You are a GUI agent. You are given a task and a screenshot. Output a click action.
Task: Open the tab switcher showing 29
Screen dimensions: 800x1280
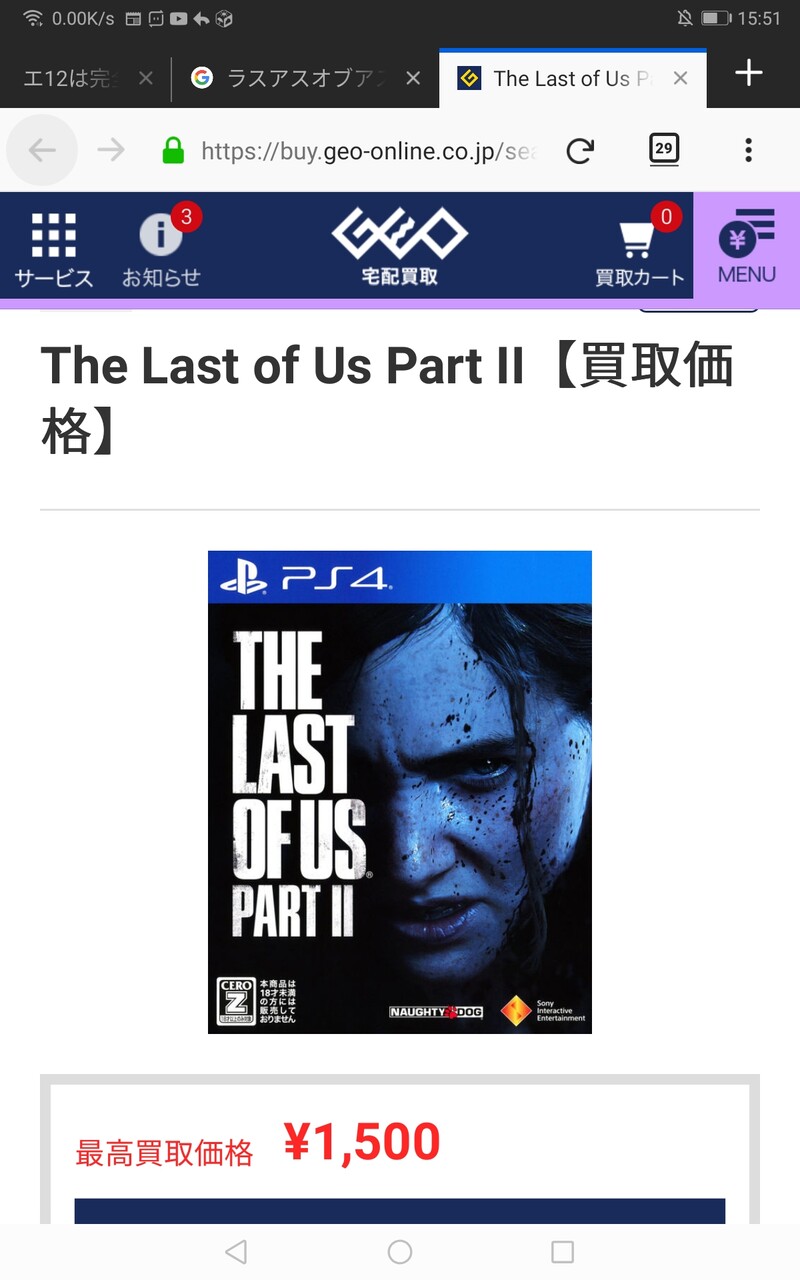click(x=664, y=150)
